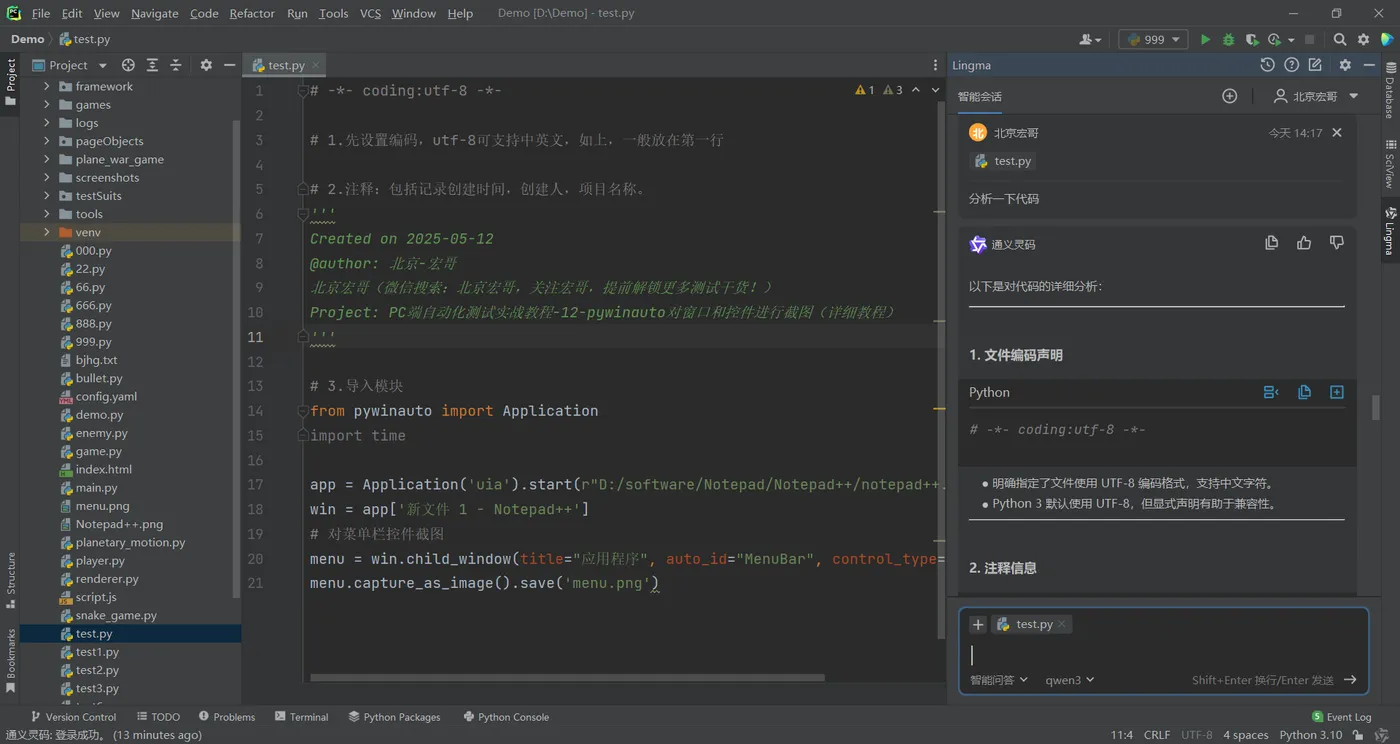
Task: Open the SciView side tool window
Action: (1390, 164)
